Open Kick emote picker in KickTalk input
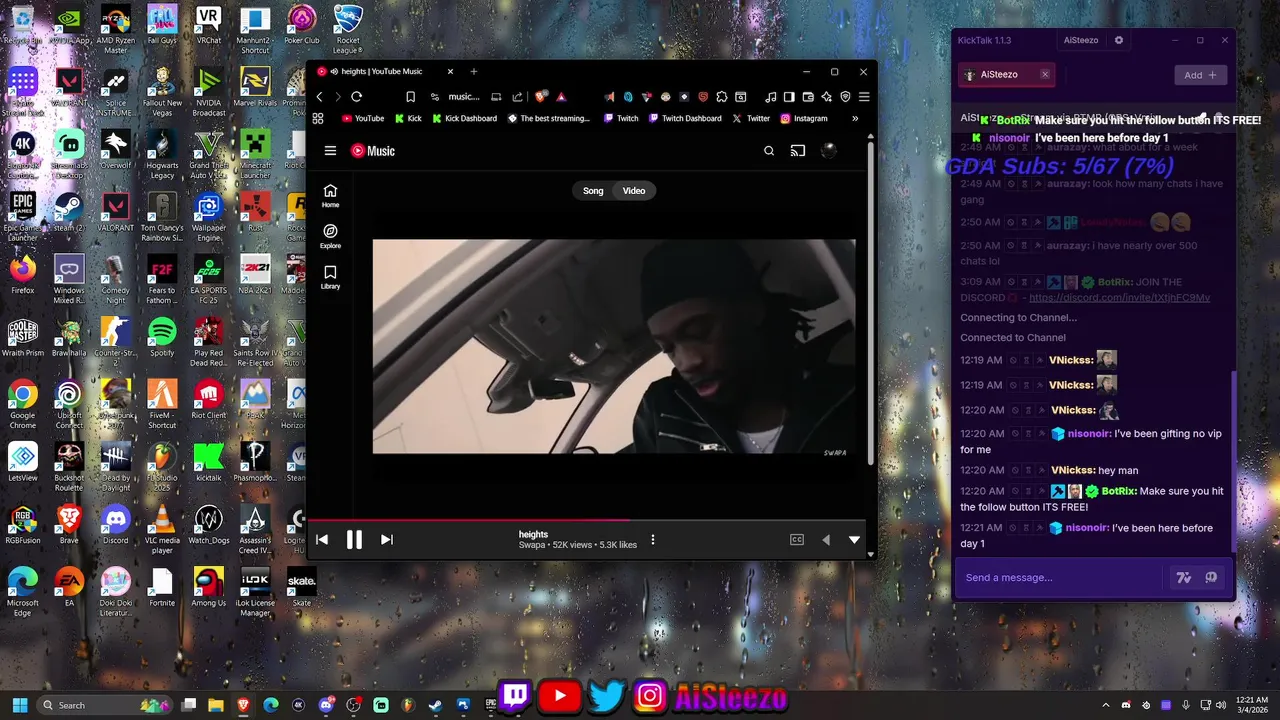The width and height of the screenshot is (1280, 720). [1211, 577]
